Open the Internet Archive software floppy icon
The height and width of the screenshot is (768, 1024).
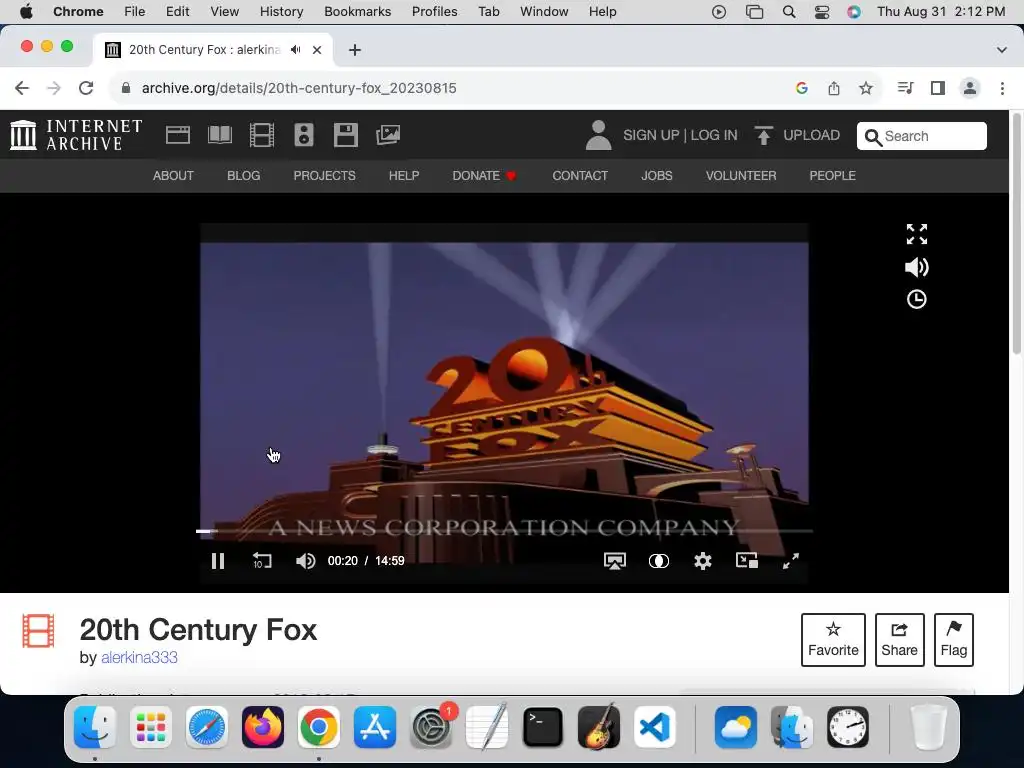point(345,135)
